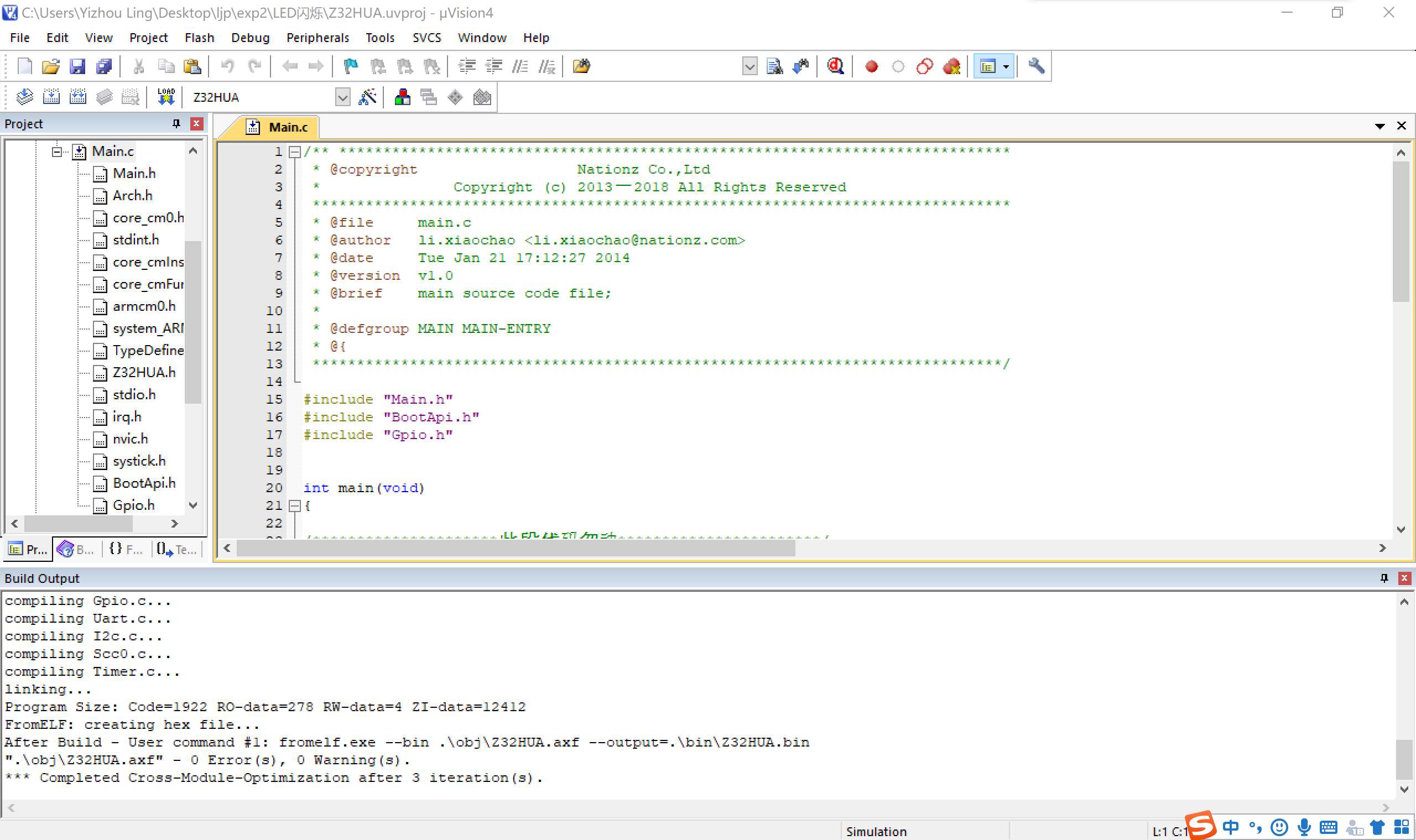This screenshot has width=1416, height=840.
Task: Open Configuration wrench icon
Action: tap(1036, 67)
